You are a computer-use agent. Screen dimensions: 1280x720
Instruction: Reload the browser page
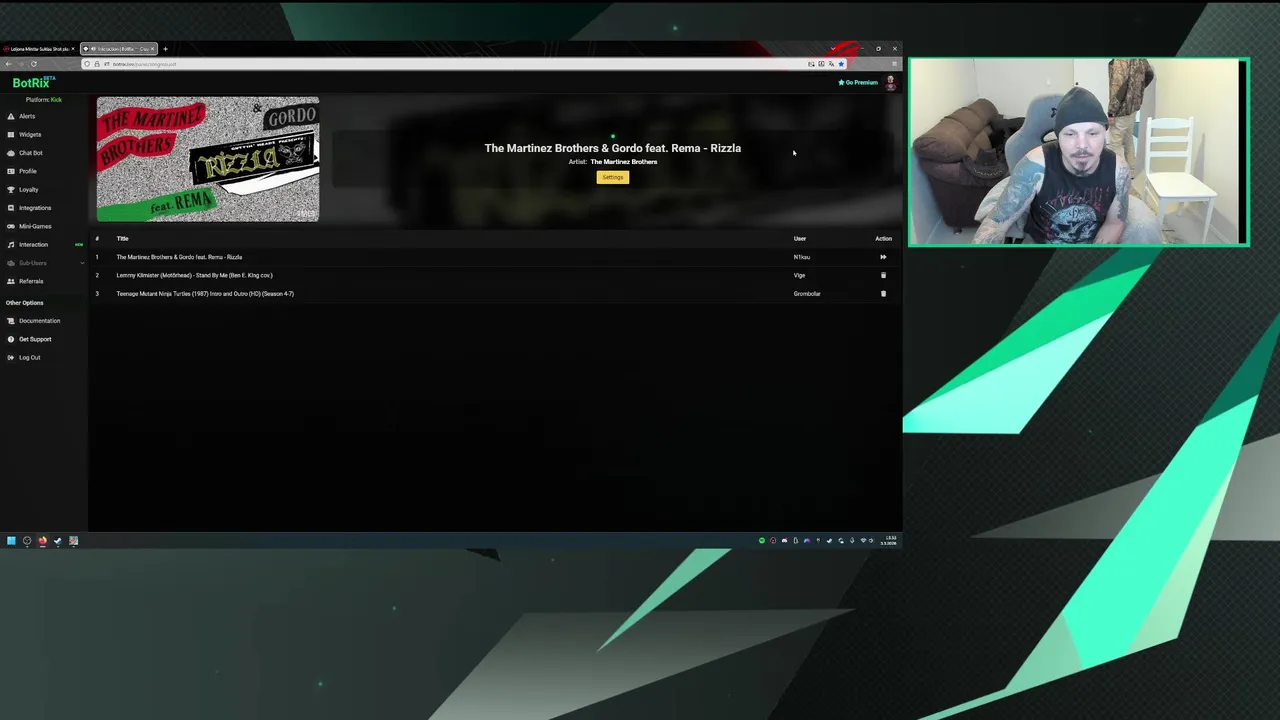coord(33,64)
